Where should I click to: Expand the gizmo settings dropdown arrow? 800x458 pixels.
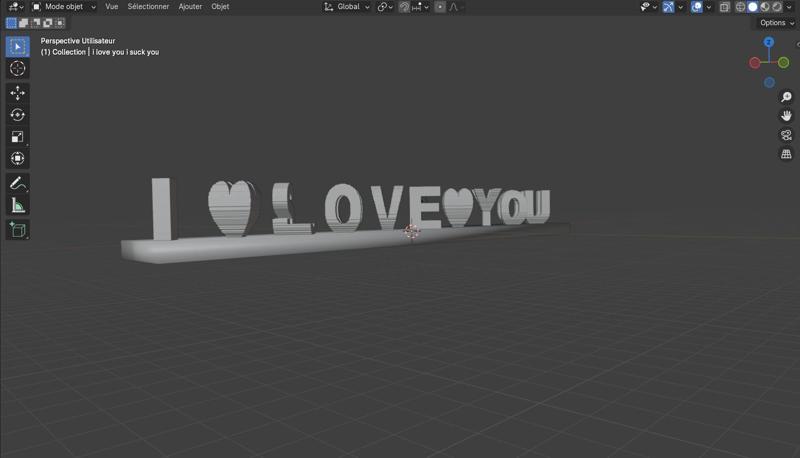coord(681,7)
